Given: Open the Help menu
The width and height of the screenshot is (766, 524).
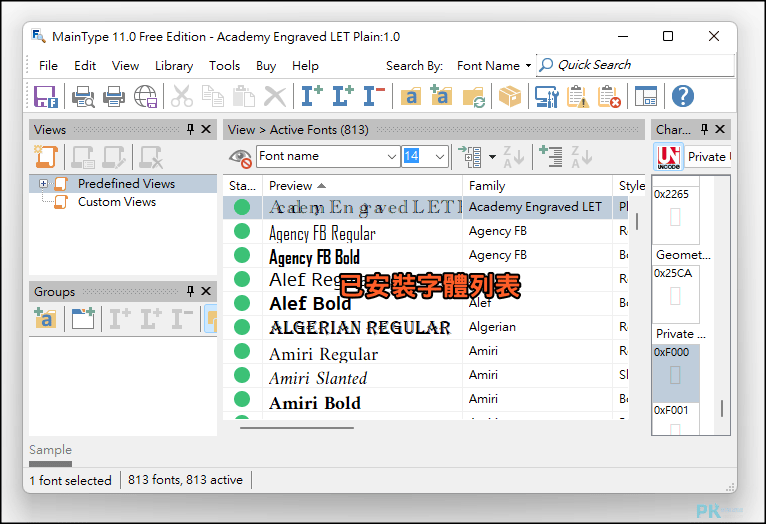Looking at the screenshot, I should click(305, 66).
